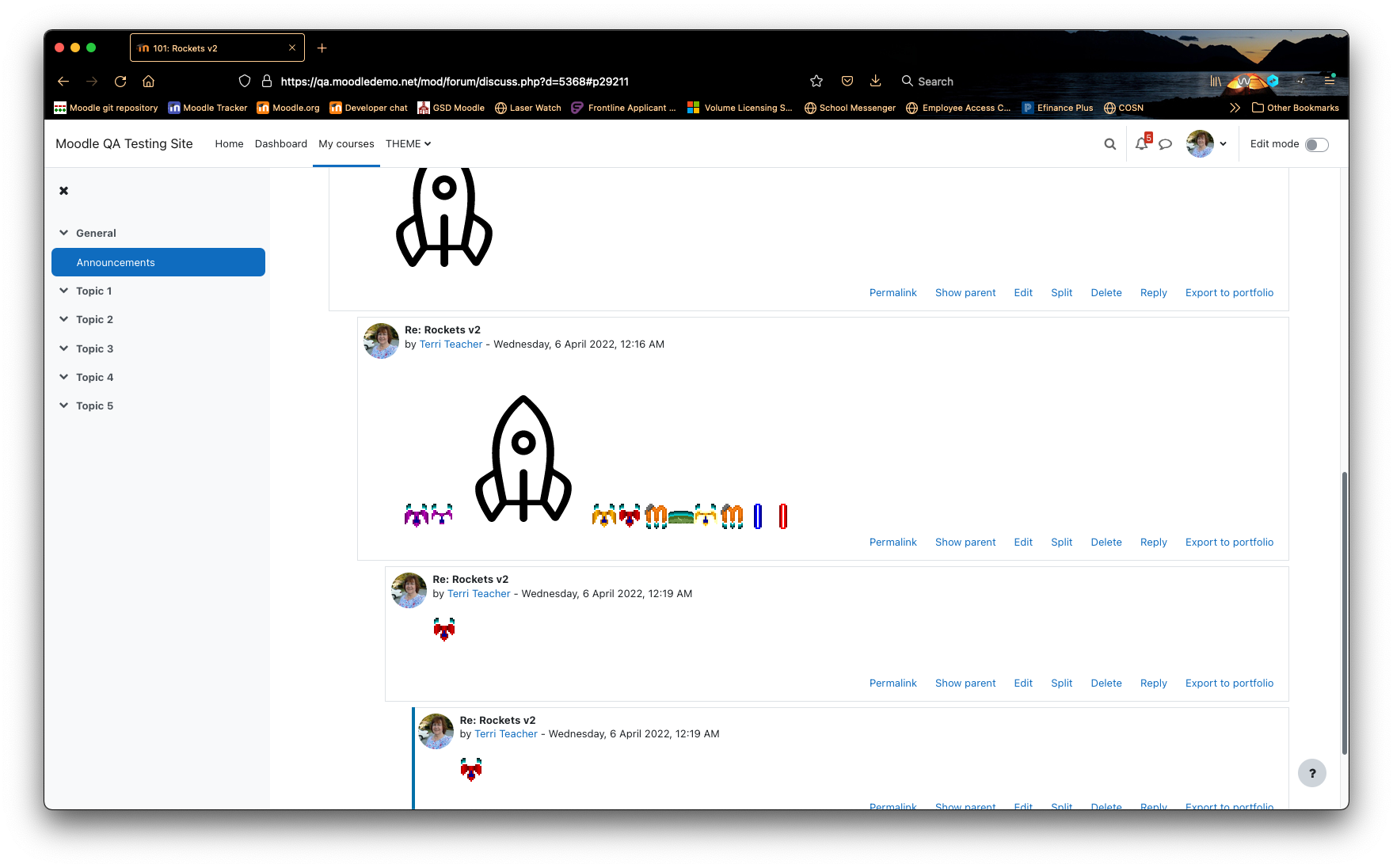Screen dimensions: 1393x868
Task: Show more bookmarks with chevron
Action: [1235, 108]
